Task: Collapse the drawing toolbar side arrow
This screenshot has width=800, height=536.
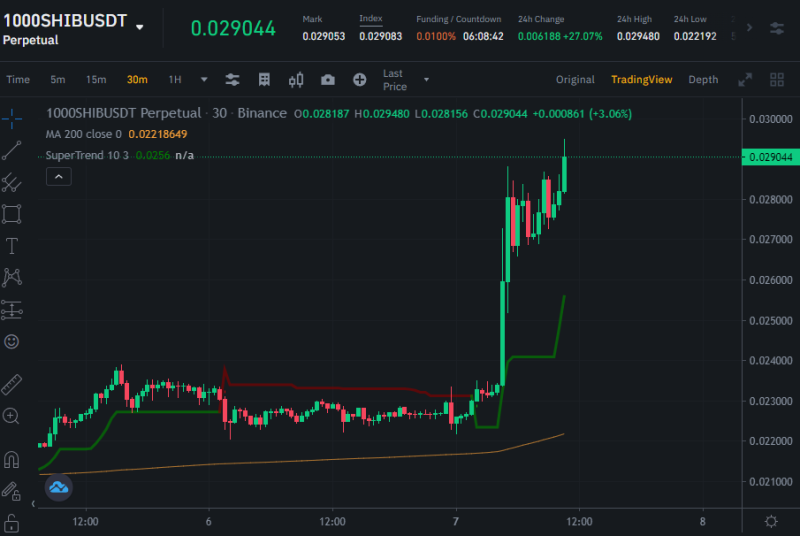Action: click(x=33, y=504)
